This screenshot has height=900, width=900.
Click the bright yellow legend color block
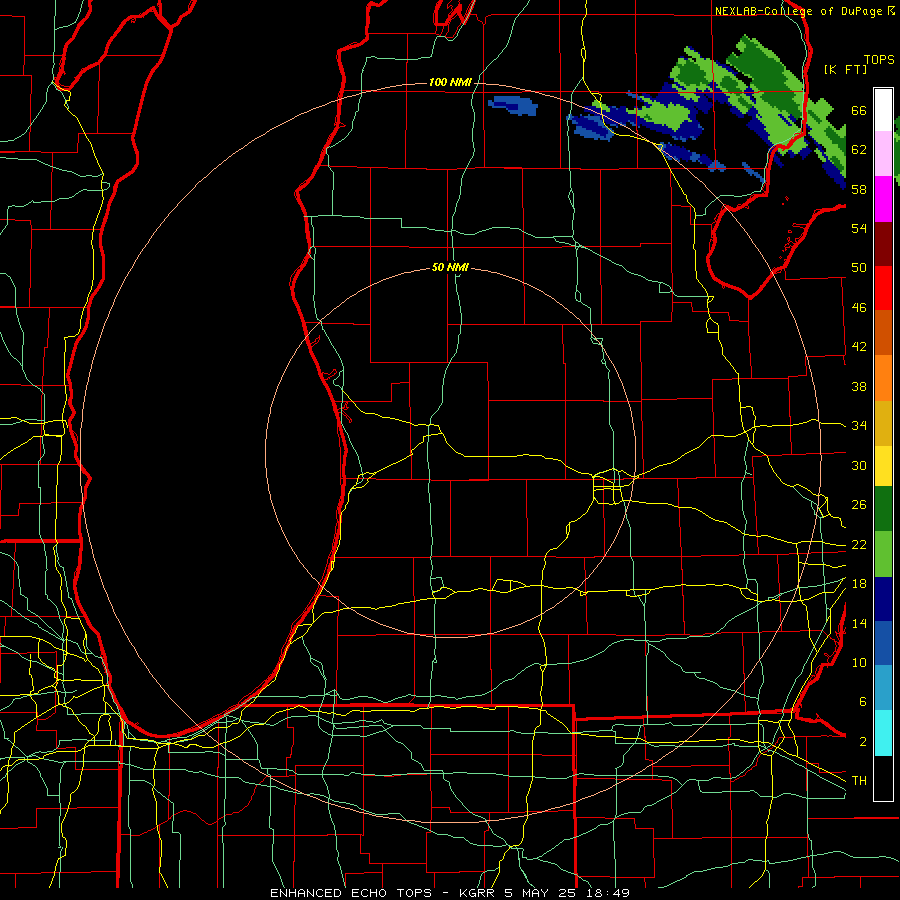pos(883,466)
